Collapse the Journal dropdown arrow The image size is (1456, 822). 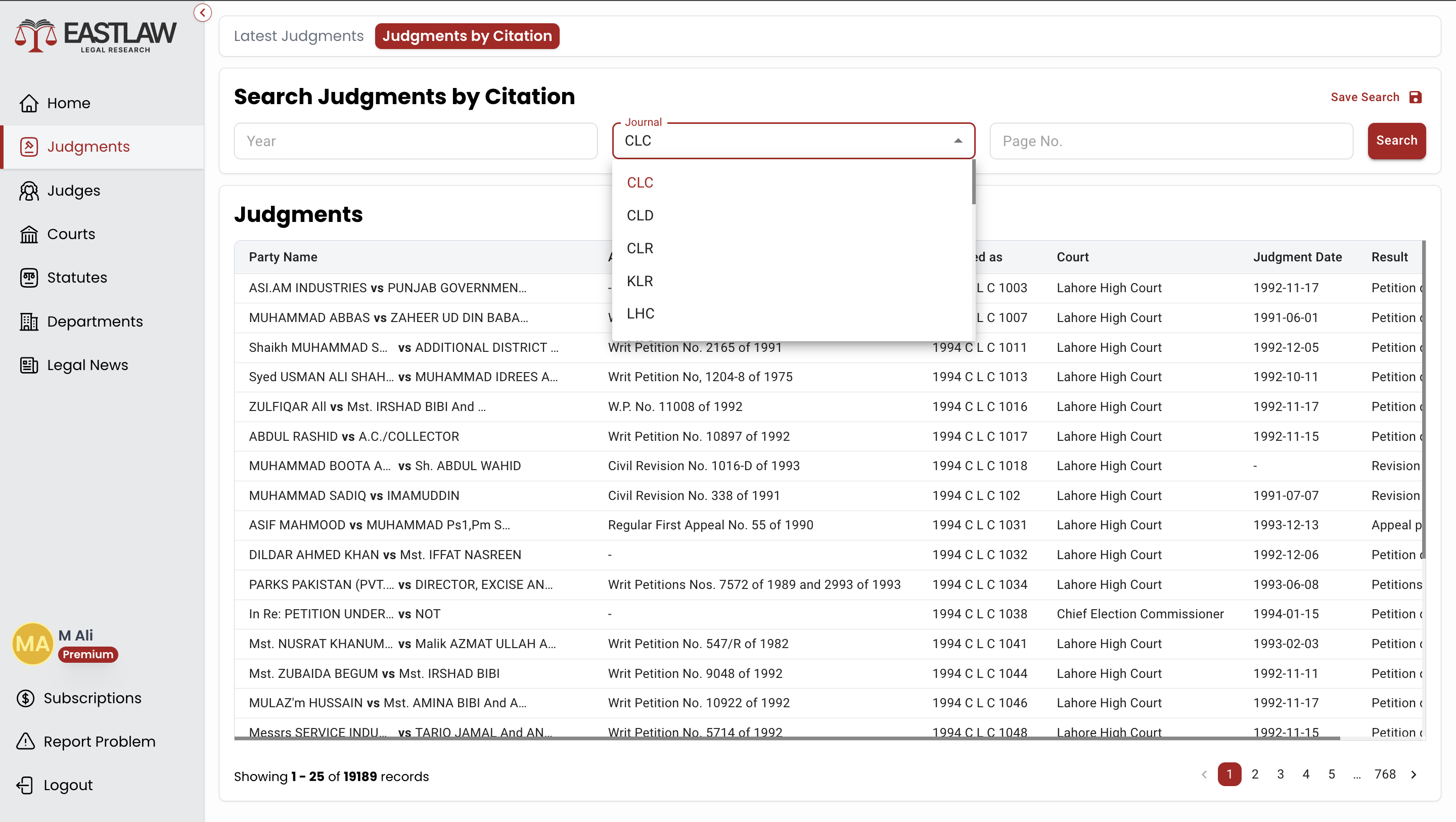(958, 141)
